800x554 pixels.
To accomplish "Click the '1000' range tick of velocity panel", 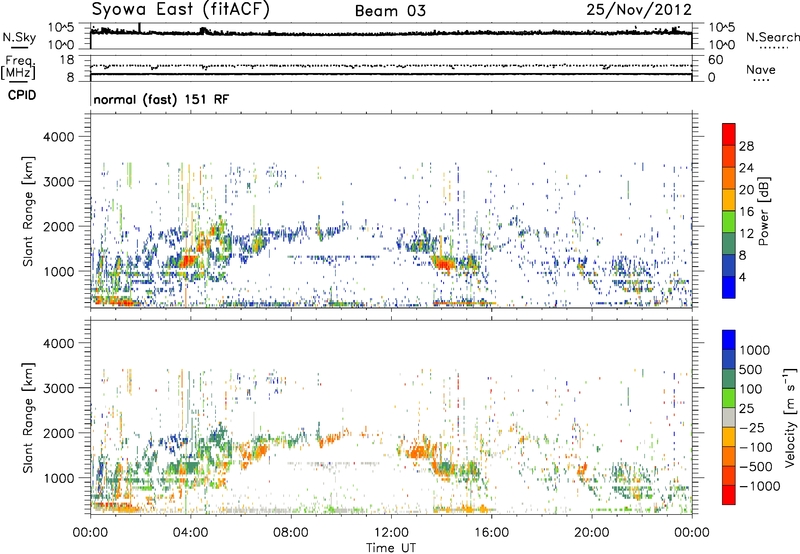I will (59, 478).
